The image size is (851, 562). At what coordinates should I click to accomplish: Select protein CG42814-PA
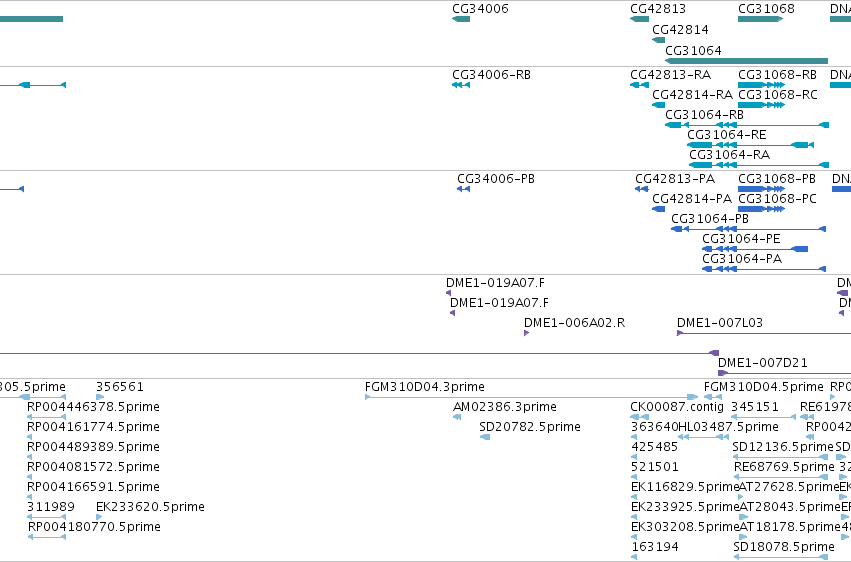692,199
